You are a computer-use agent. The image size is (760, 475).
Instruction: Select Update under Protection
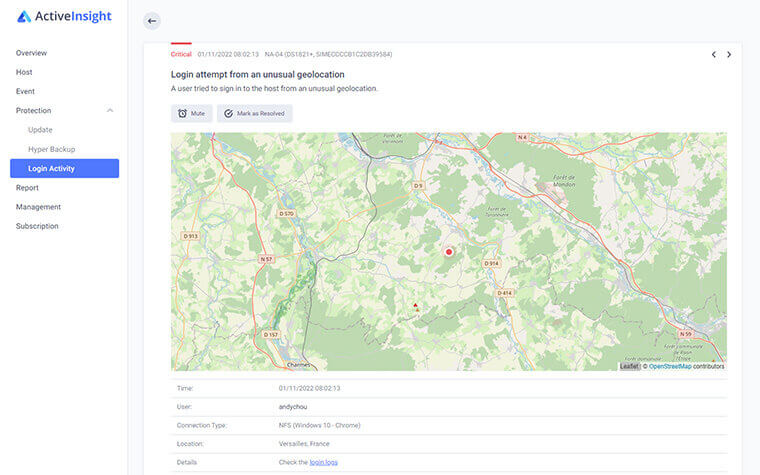point(40,130)
